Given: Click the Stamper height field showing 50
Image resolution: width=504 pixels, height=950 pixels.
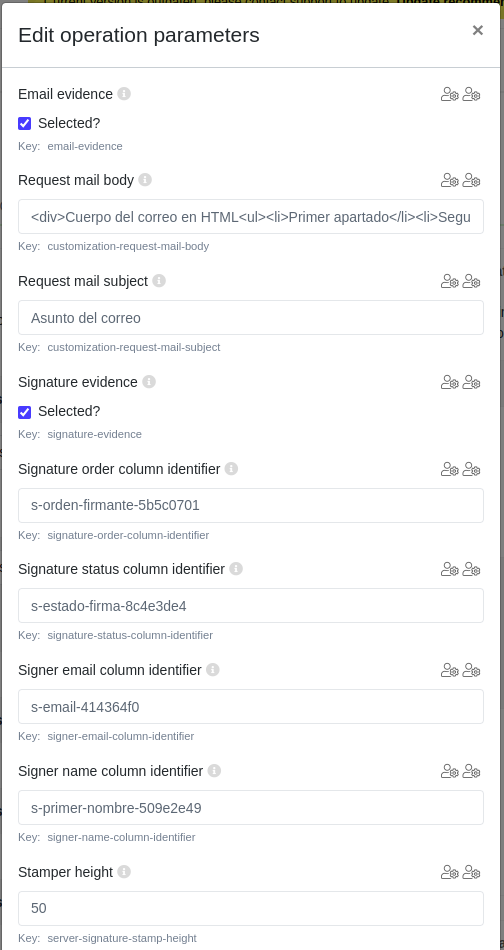Looking at the screenshot, I should point(251,908).
